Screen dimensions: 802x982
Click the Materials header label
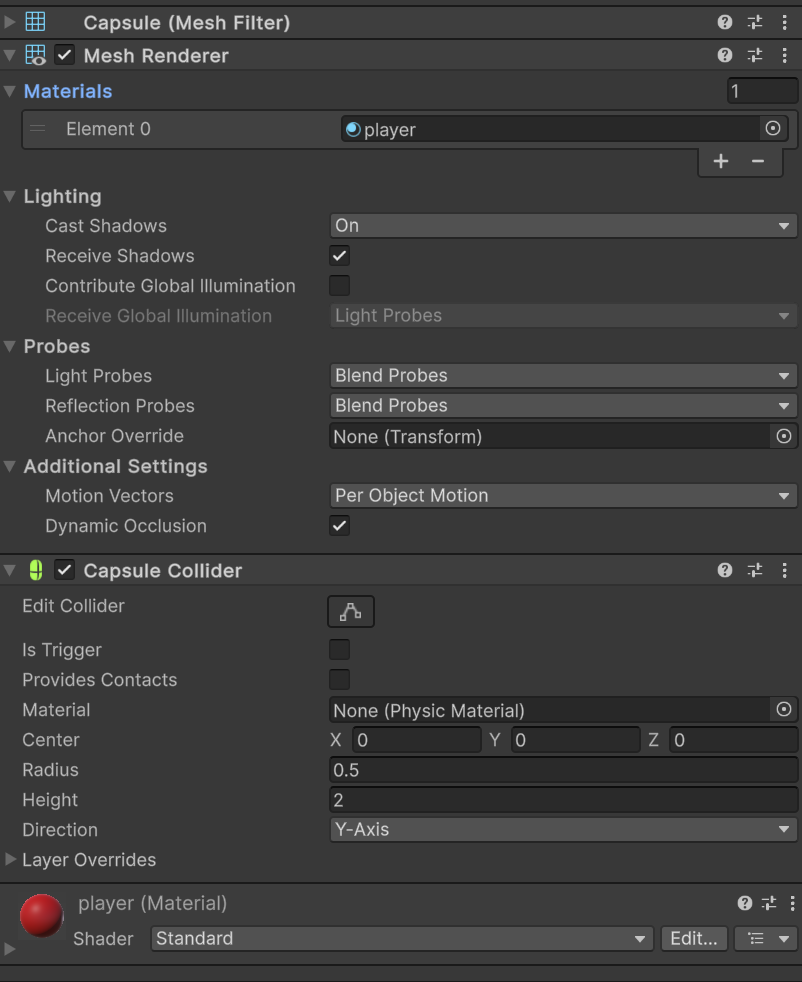pos(68,91)
